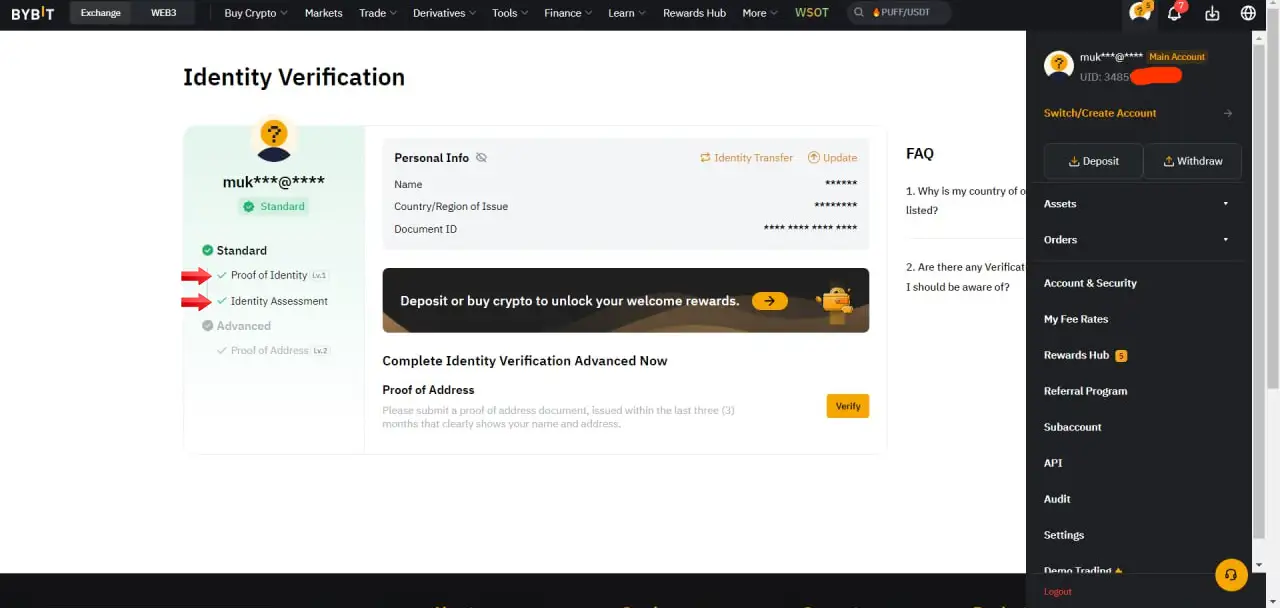This screenshot has width=1280, height=608.
Task: Switch to the Exchange tab
Action: (x=101, y=13)
